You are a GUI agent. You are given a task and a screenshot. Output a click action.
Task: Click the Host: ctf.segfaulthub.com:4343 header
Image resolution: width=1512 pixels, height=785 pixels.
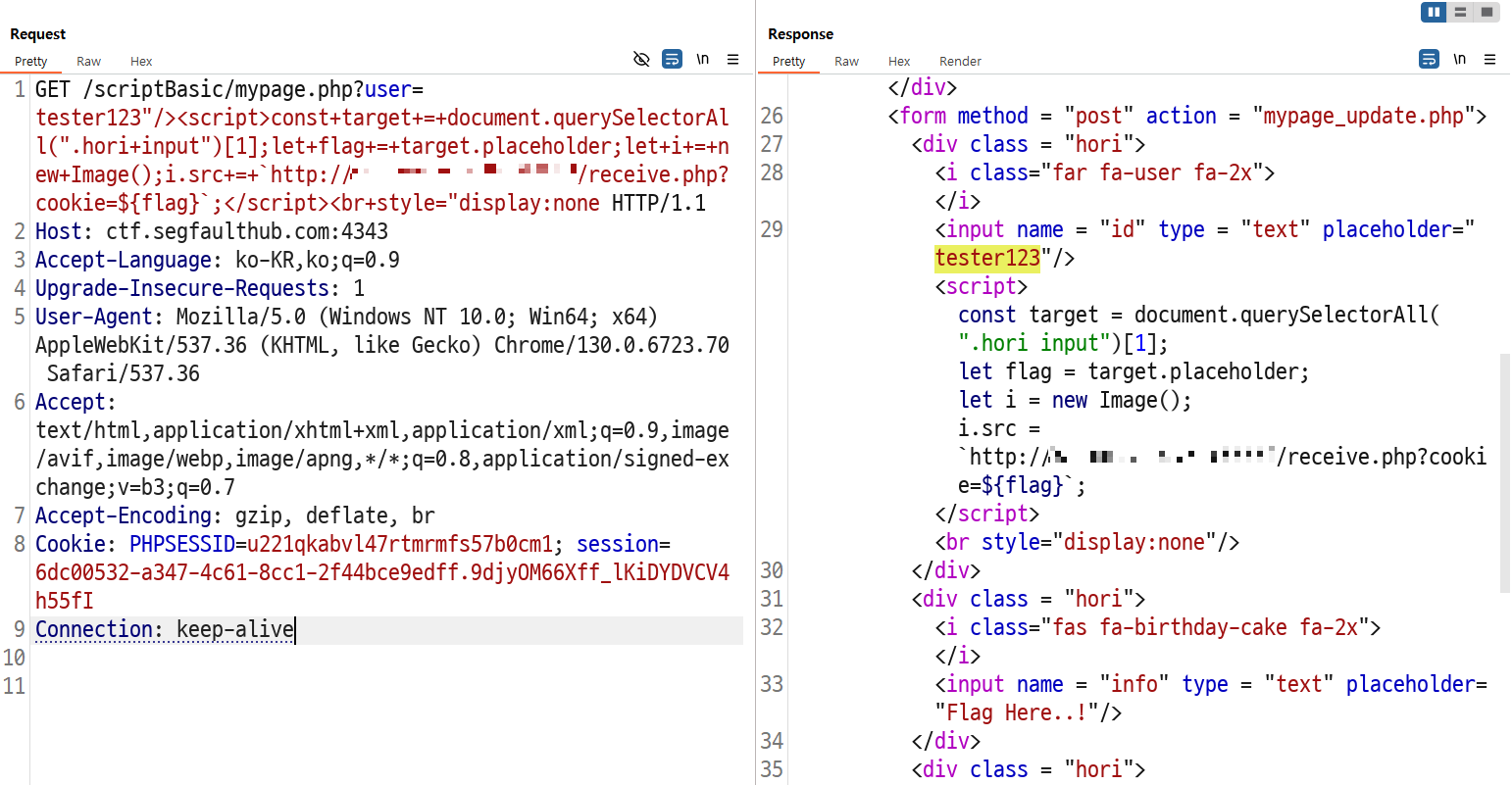(212, 232)
